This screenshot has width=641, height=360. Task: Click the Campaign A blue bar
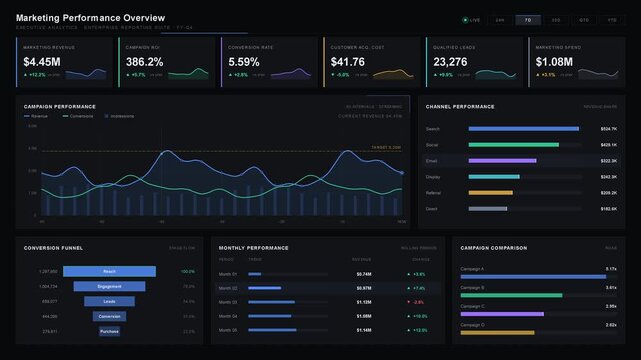click(533, 277)
